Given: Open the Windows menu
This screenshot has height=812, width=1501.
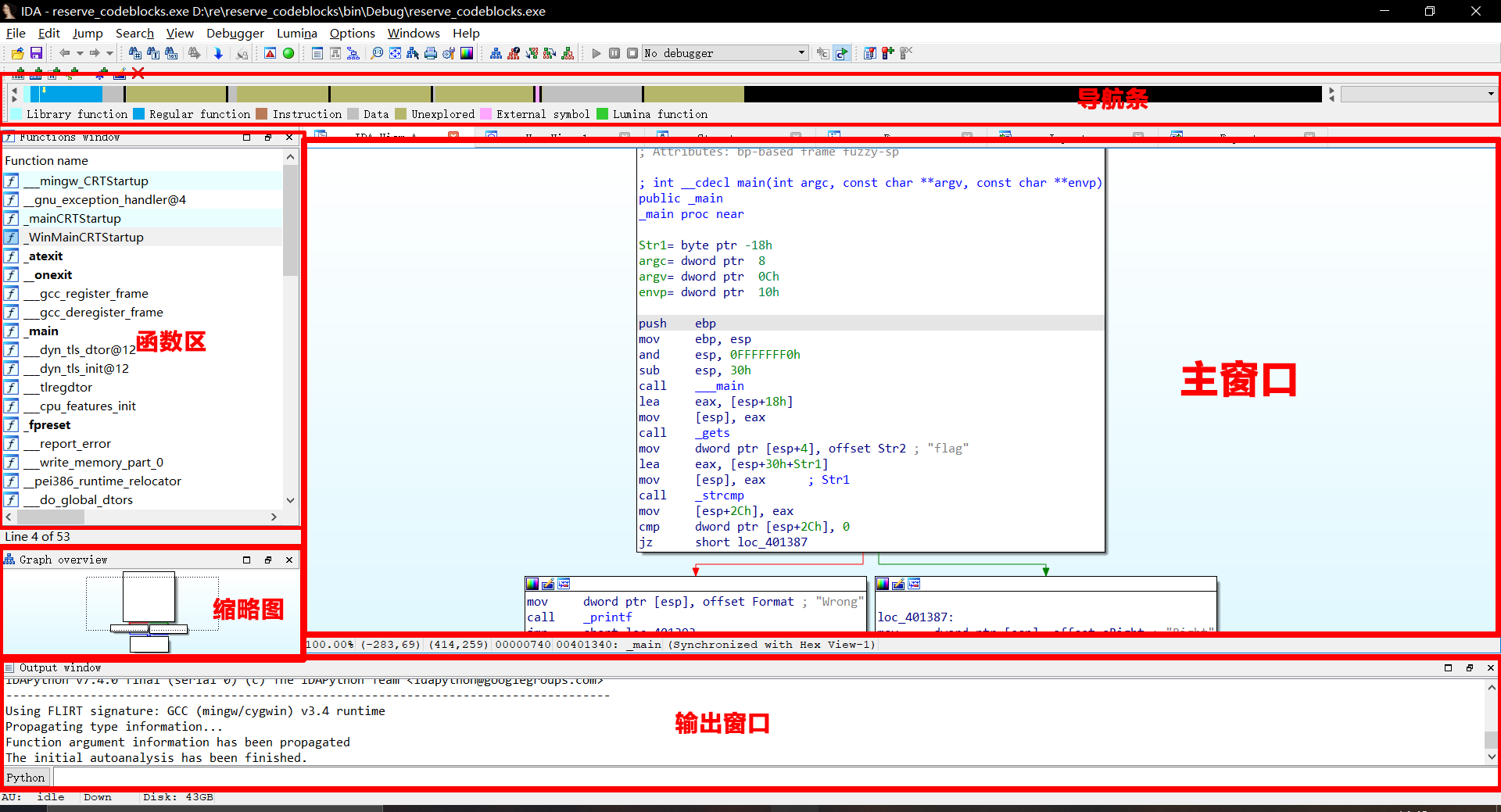Looking at the screenshot, I should 414,33.
